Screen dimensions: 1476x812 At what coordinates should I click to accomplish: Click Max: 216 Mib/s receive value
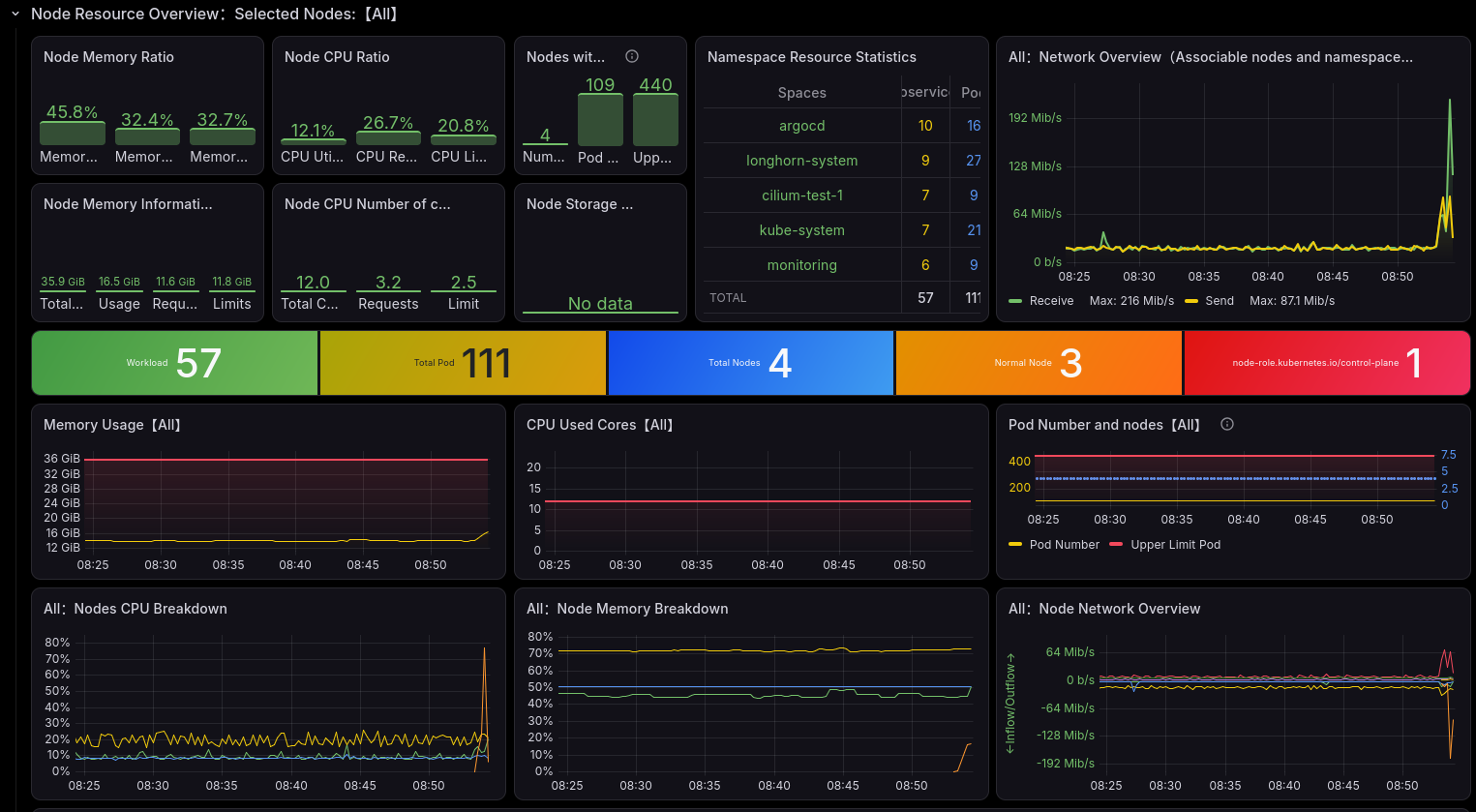coord(1131,301)
